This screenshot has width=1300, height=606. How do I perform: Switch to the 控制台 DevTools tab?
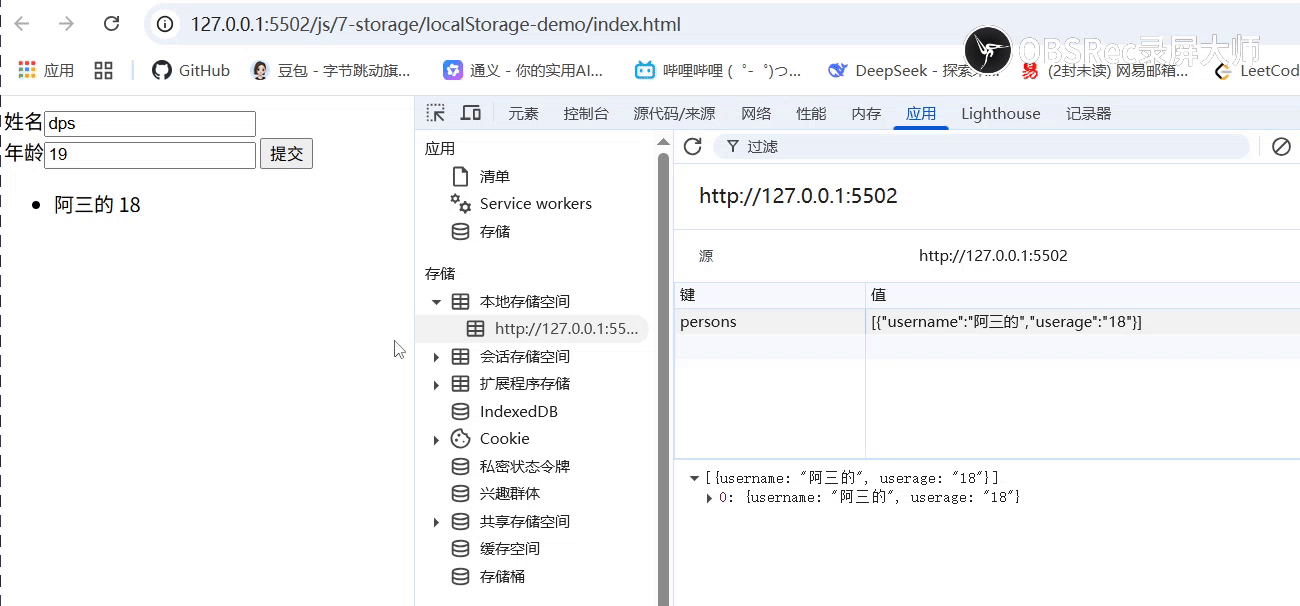(x=586, y=114)
